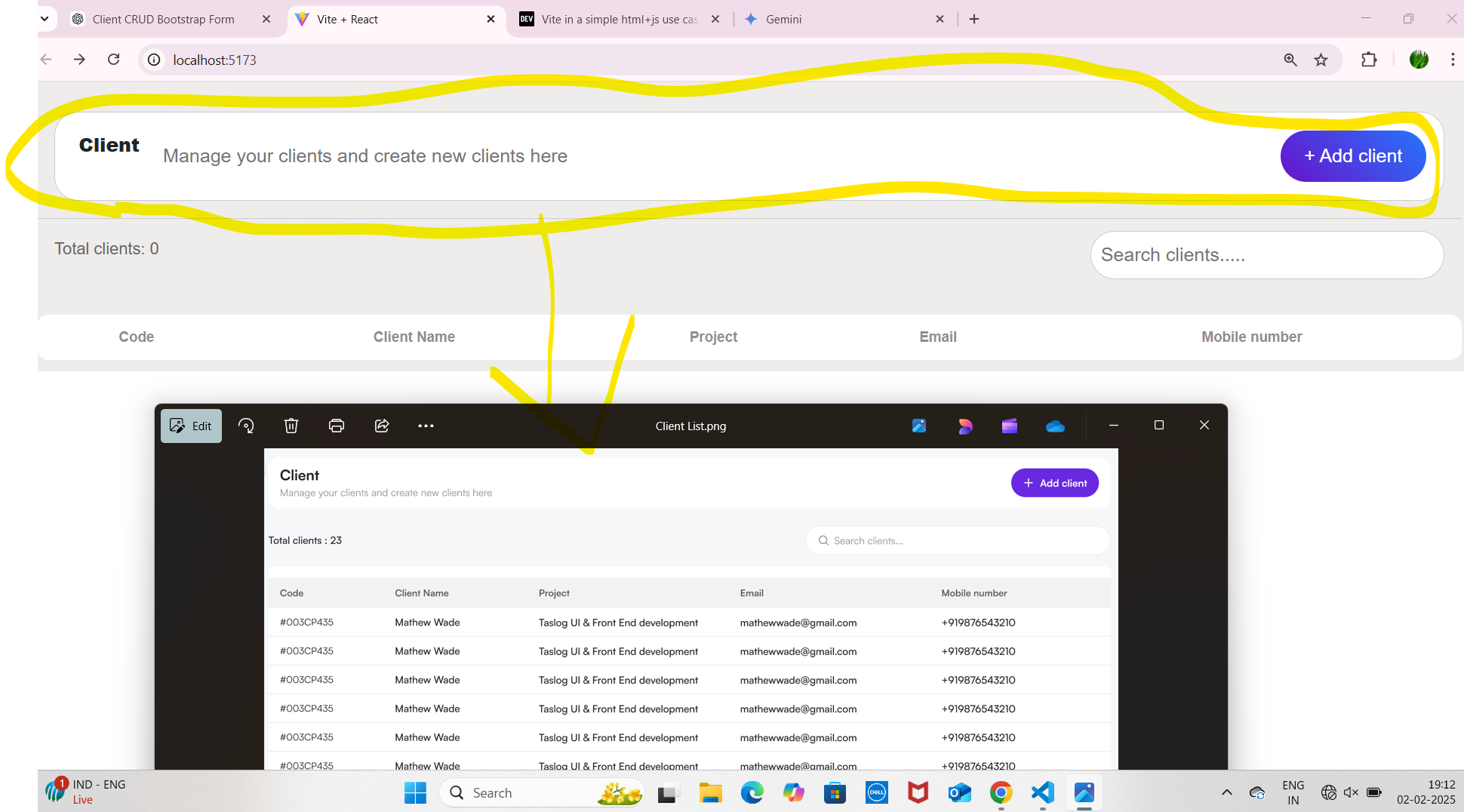Screen dimensions: 1464x812
Task: Open the OneDrive cloud icon in Photos
Action: [1055, 426]
